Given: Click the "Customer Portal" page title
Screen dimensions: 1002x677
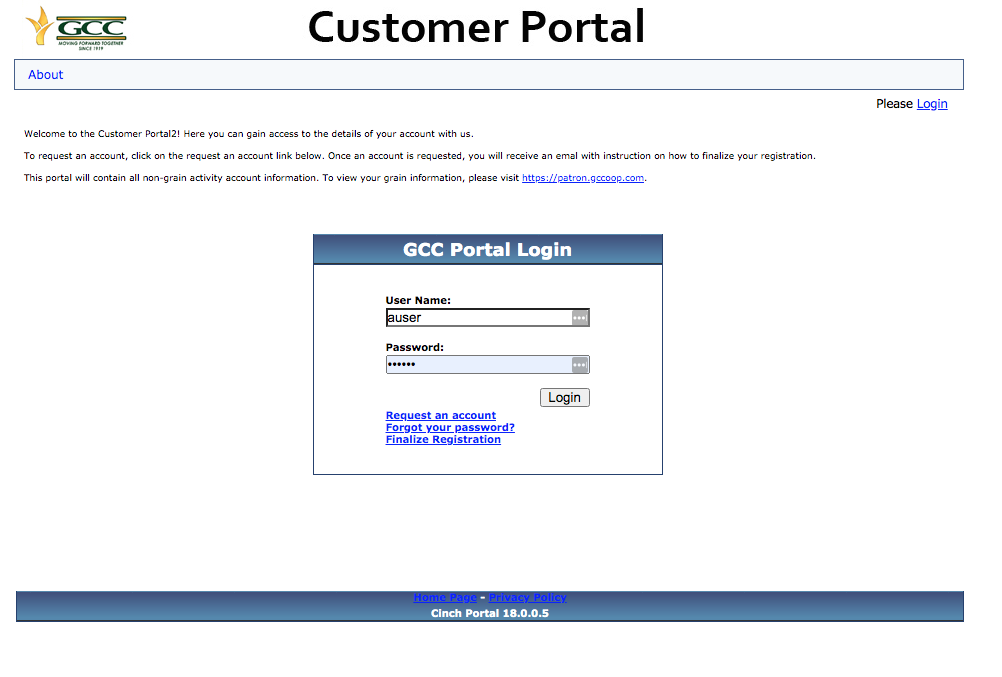Looking at the screenshot, I should pyautogui.click(x=476, y=27).
